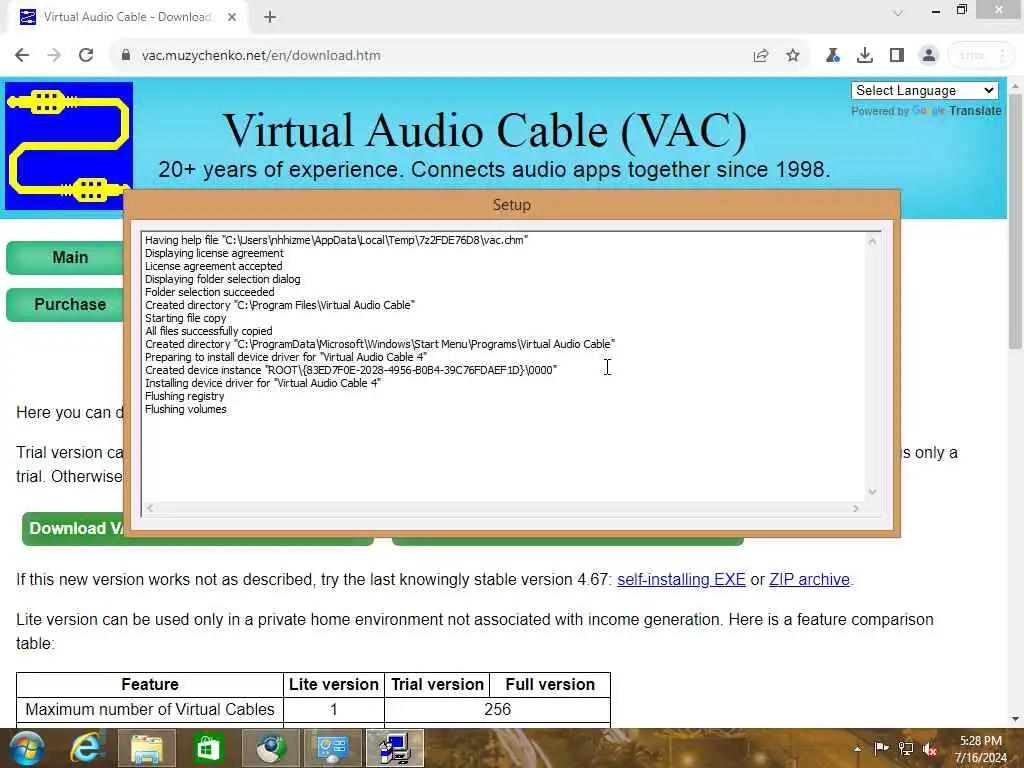The height and width of the screenshot is (768, 1024).
Task: Click the setup log down scroll arrow
Action: click(872, 492)
